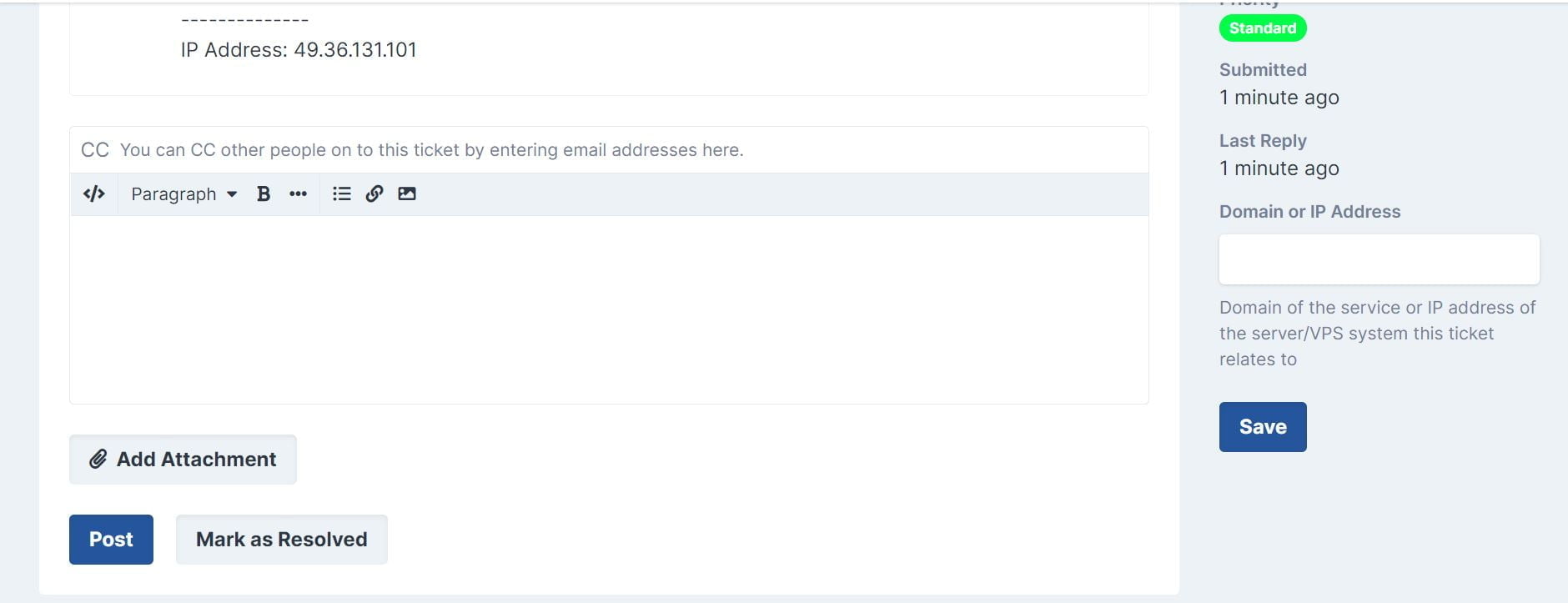Click the CC label
Image resolution: width=1568 pixels, height=603 pixels.
(x=95, y=150)
